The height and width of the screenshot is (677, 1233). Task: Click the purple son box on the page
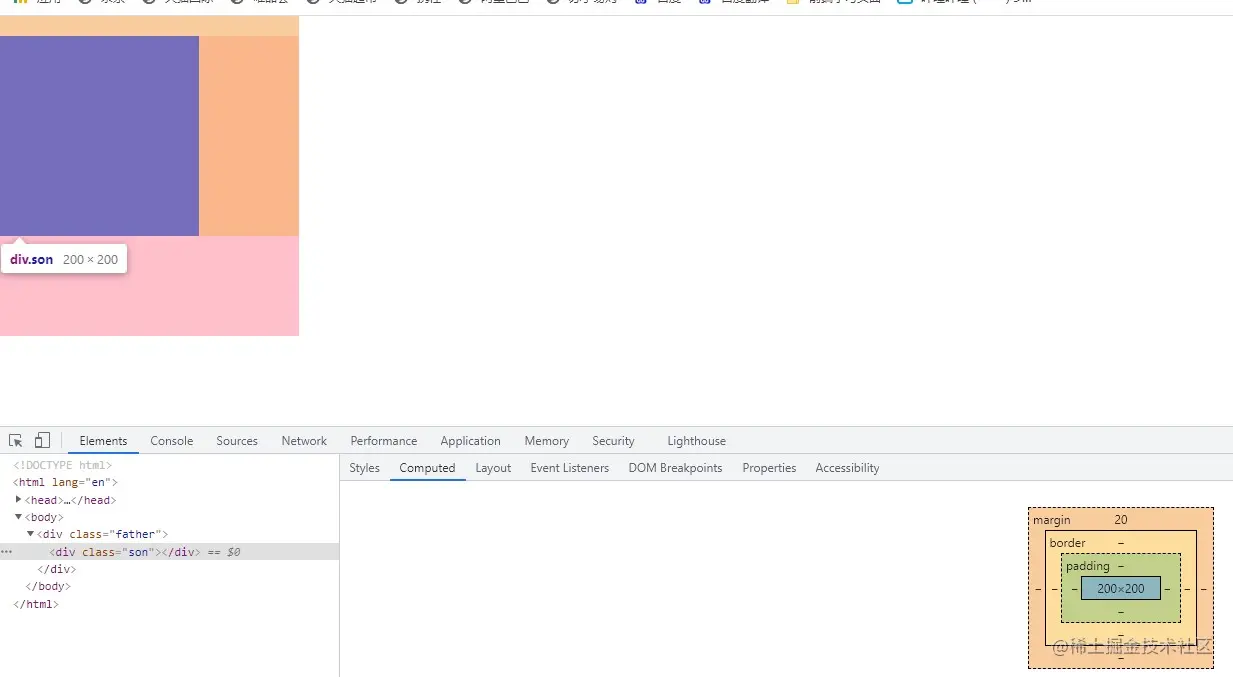[99, 136]
